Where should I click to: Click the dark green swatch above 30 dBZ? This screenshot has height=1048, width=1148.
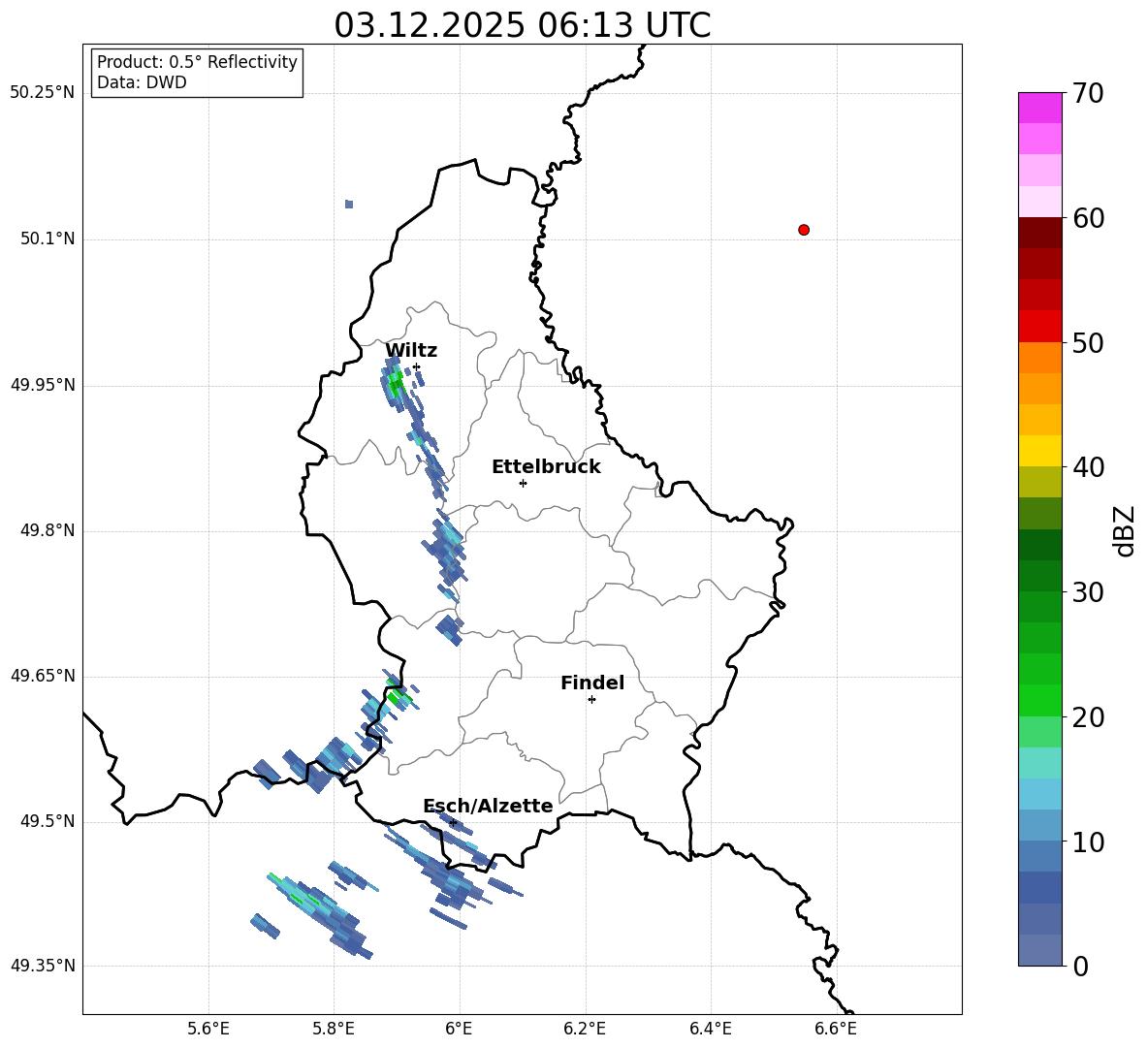pyautogui.click(x=1039, y=576)
